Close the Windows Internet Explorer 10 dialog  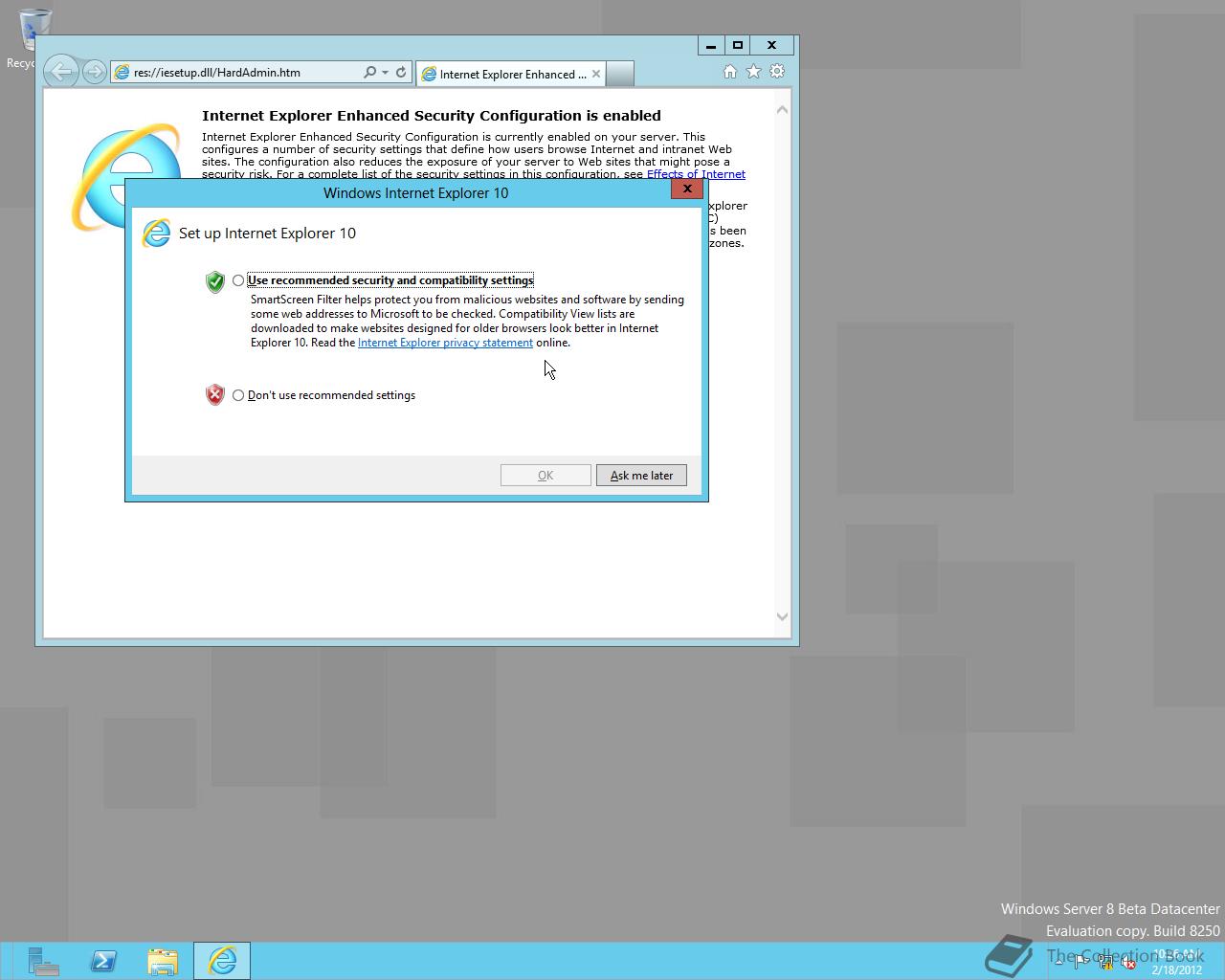click(x=687, y=189)
